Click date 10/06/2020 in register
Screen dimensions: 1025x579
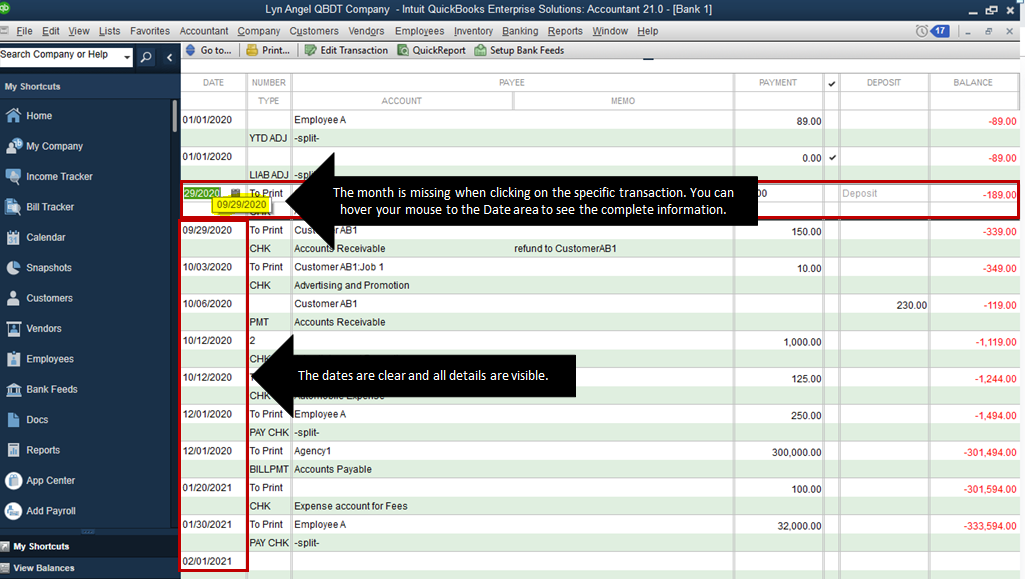pyautogui.click(x=207, y=304)
